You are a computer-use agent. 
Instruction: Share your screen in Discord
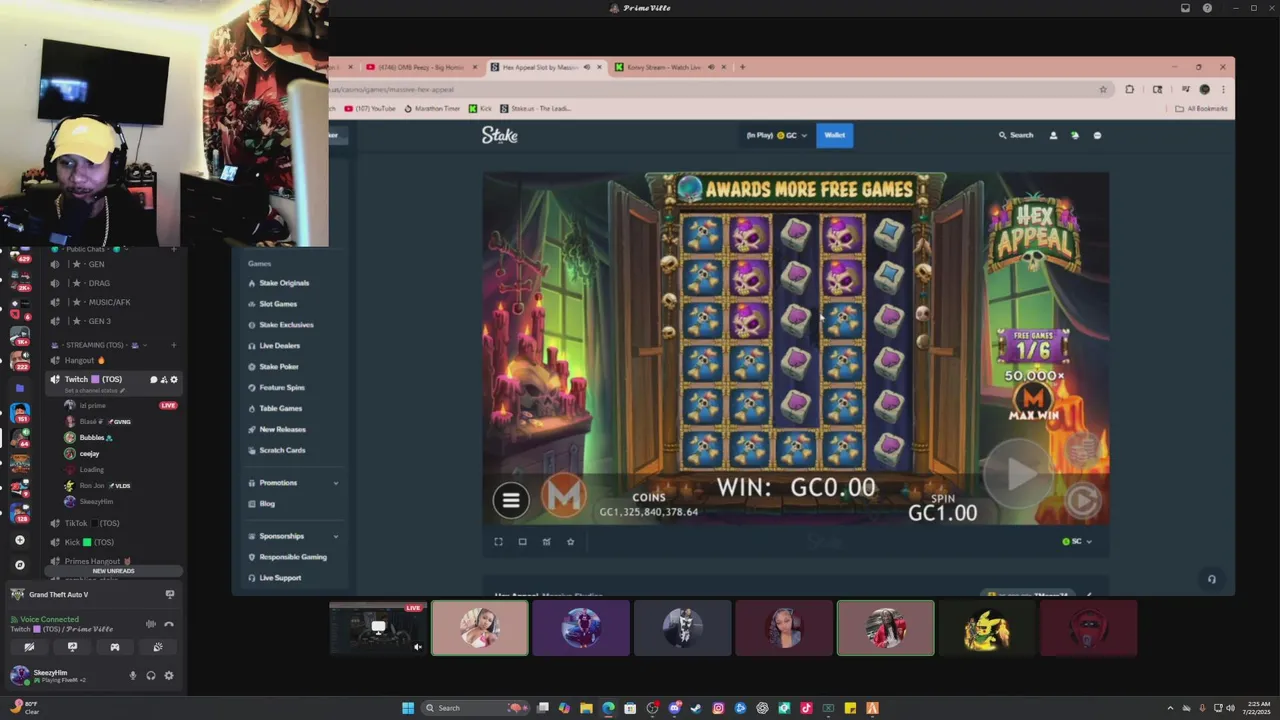coord(72,647)
